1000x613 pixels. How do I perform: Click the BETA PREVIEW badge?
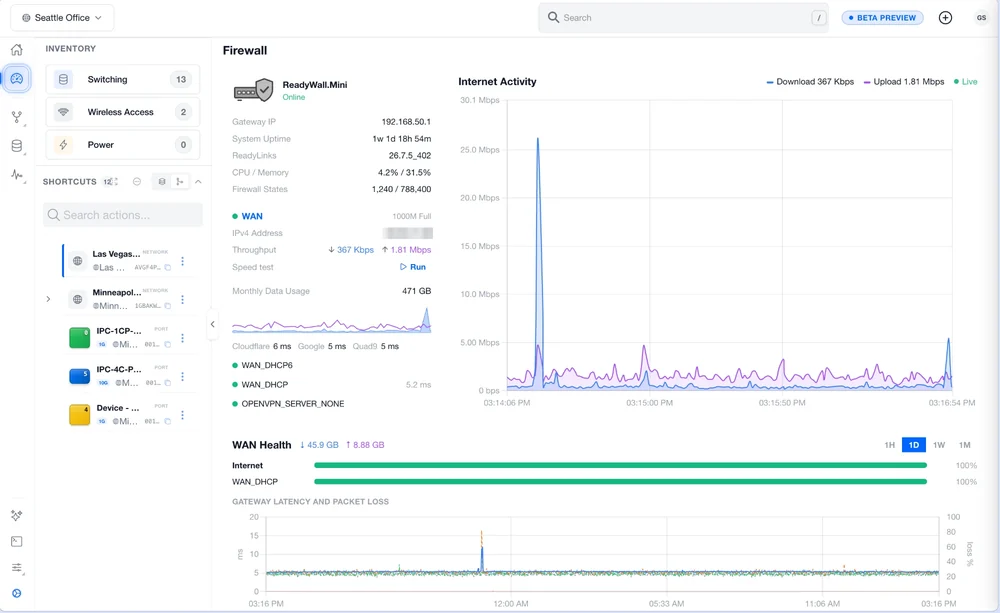[882, 18]
